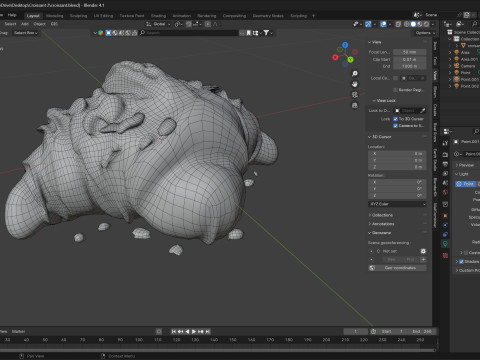Open the Render properties tab icon
The height and width of the screenshot is (360, 480).
(x=445, y=155)
